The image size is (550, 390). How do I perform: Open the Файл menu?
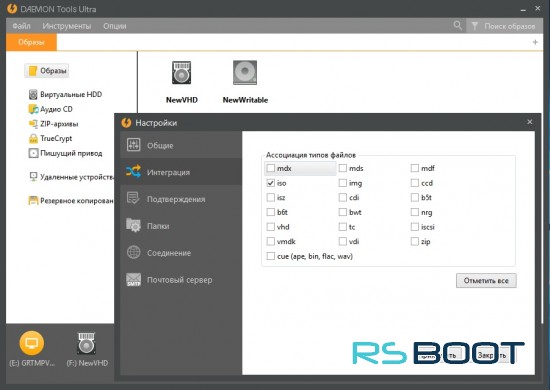pos(21,26)
